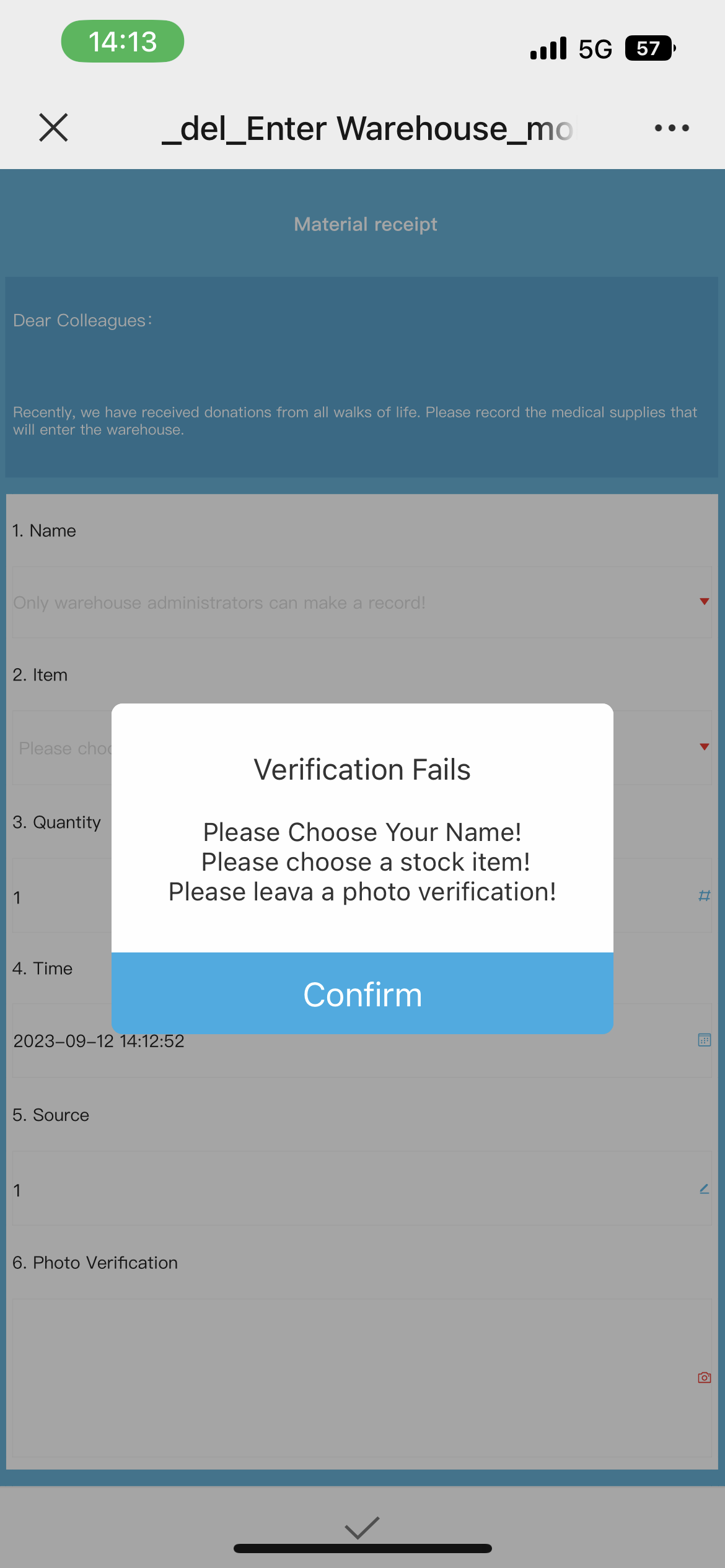Image resolution: width=725 pixels, height=1568 pixels.
Task: Tap the checkmark at the bottom of the screen
Action: click(x=362, y=1527)
